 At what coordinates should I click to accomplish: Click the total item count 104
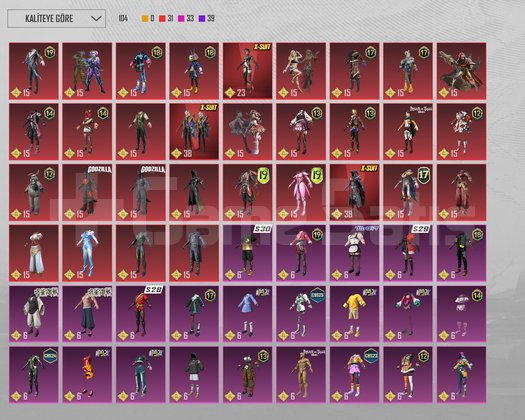(123, 18)
